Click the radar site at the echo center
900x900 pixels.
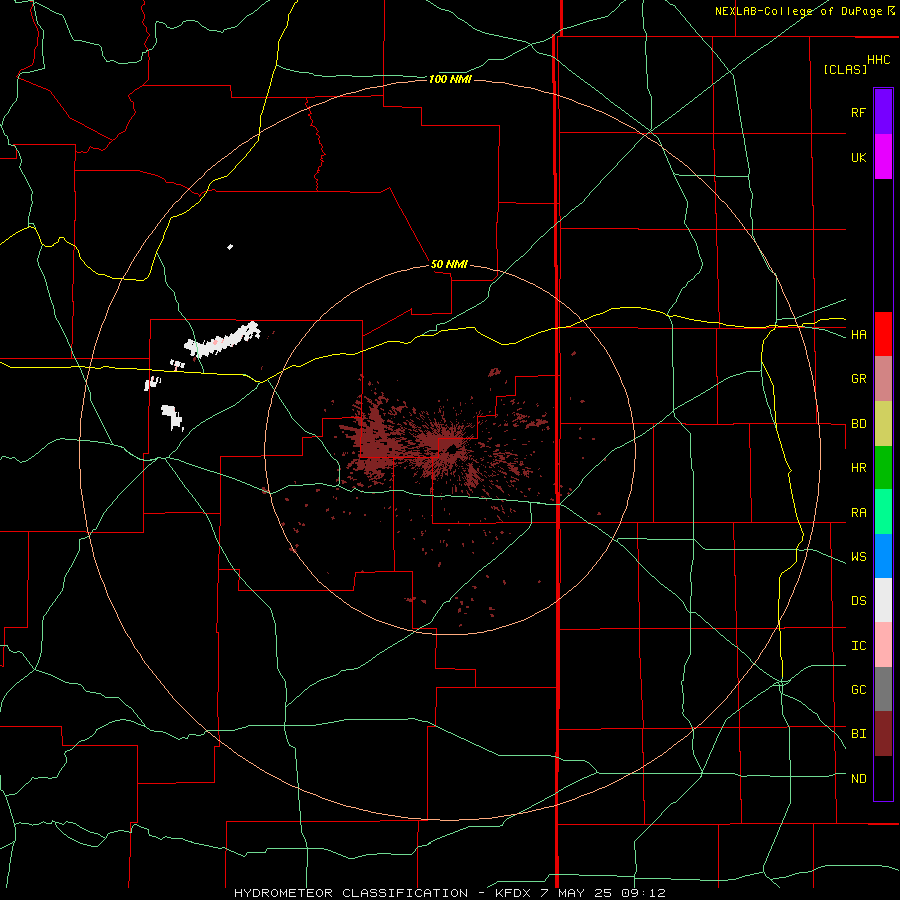[452, 448]
